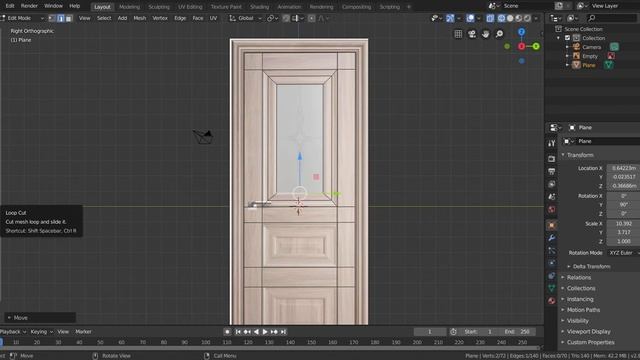
Task: Open the Render menu
Action: pos(29,6)
